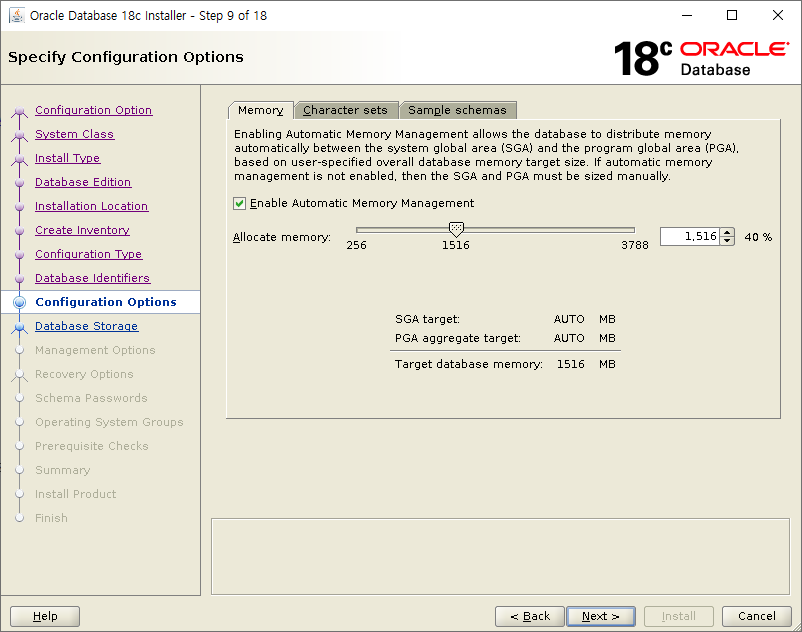Select the Memory tab

260,110
